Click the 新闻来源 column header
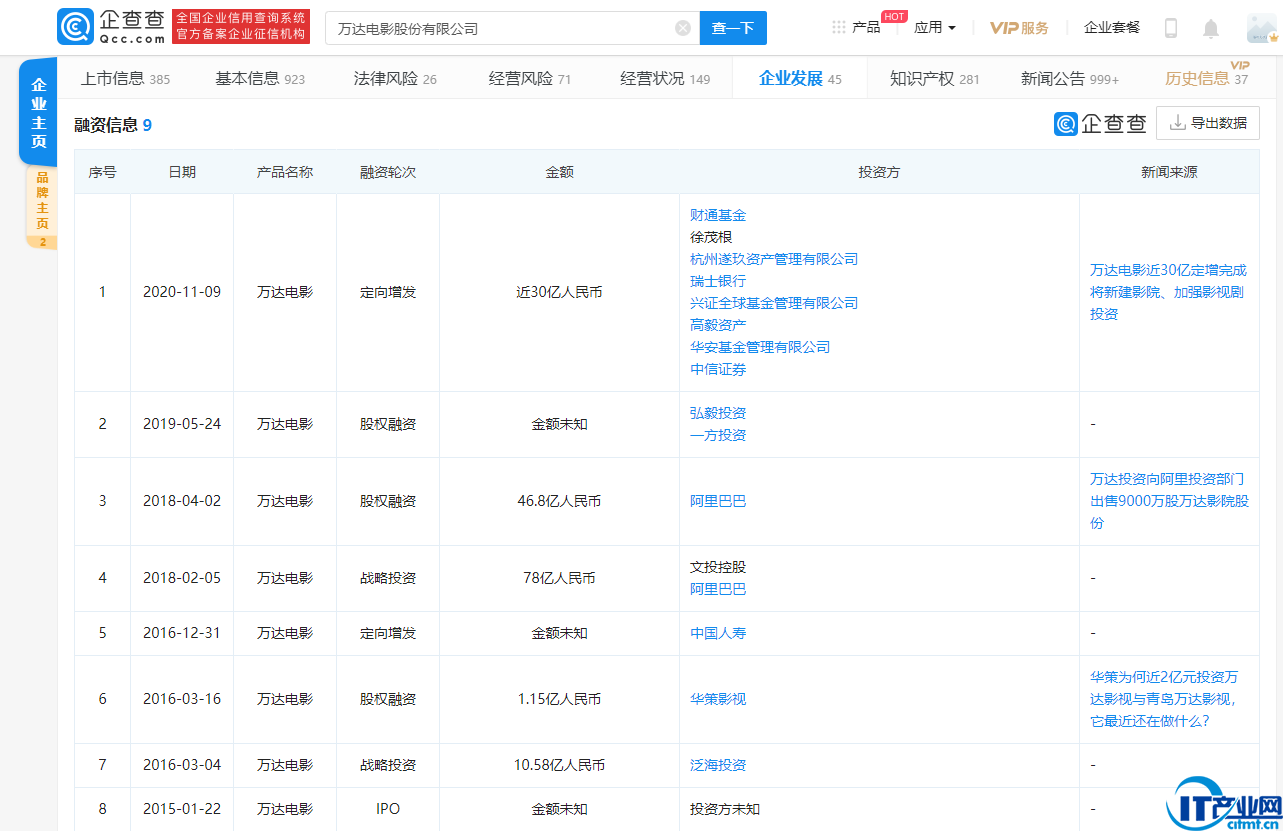Image resolution: width=1283 pixels, height=831 pixels. (1169, 172)
